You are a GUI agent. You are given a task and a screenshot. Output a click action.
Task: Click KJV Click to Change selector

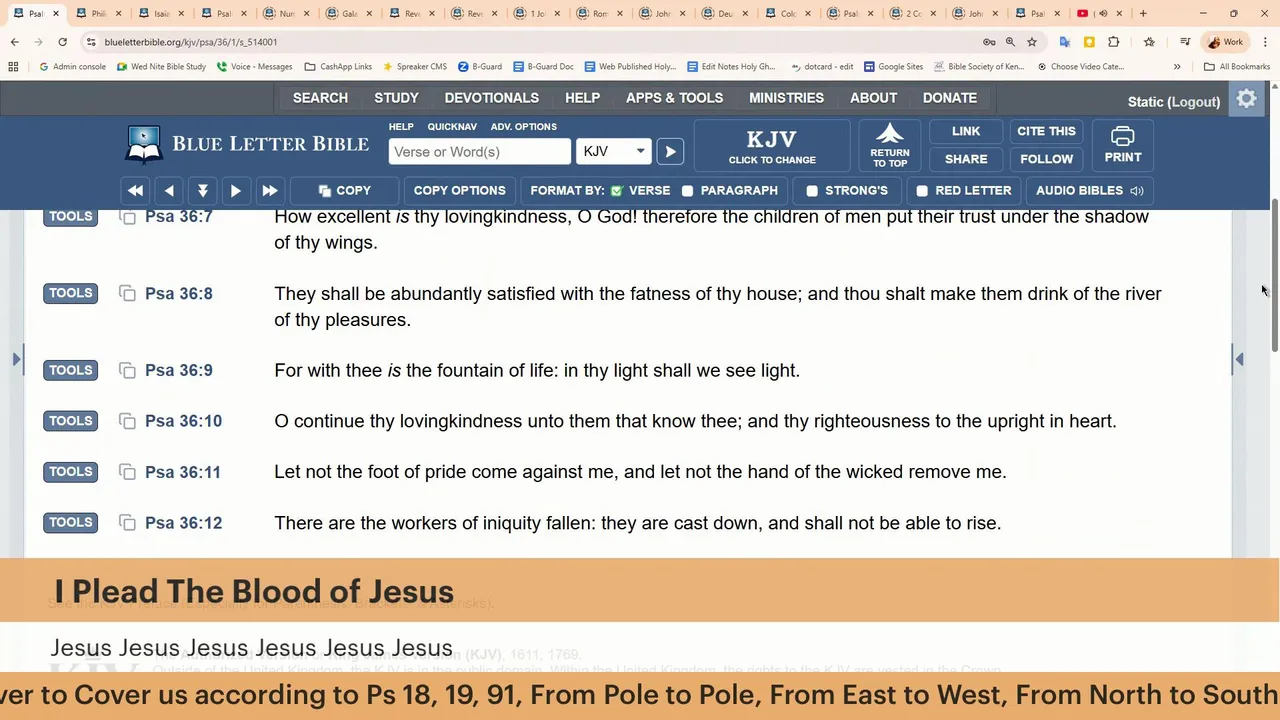[772, 145]
